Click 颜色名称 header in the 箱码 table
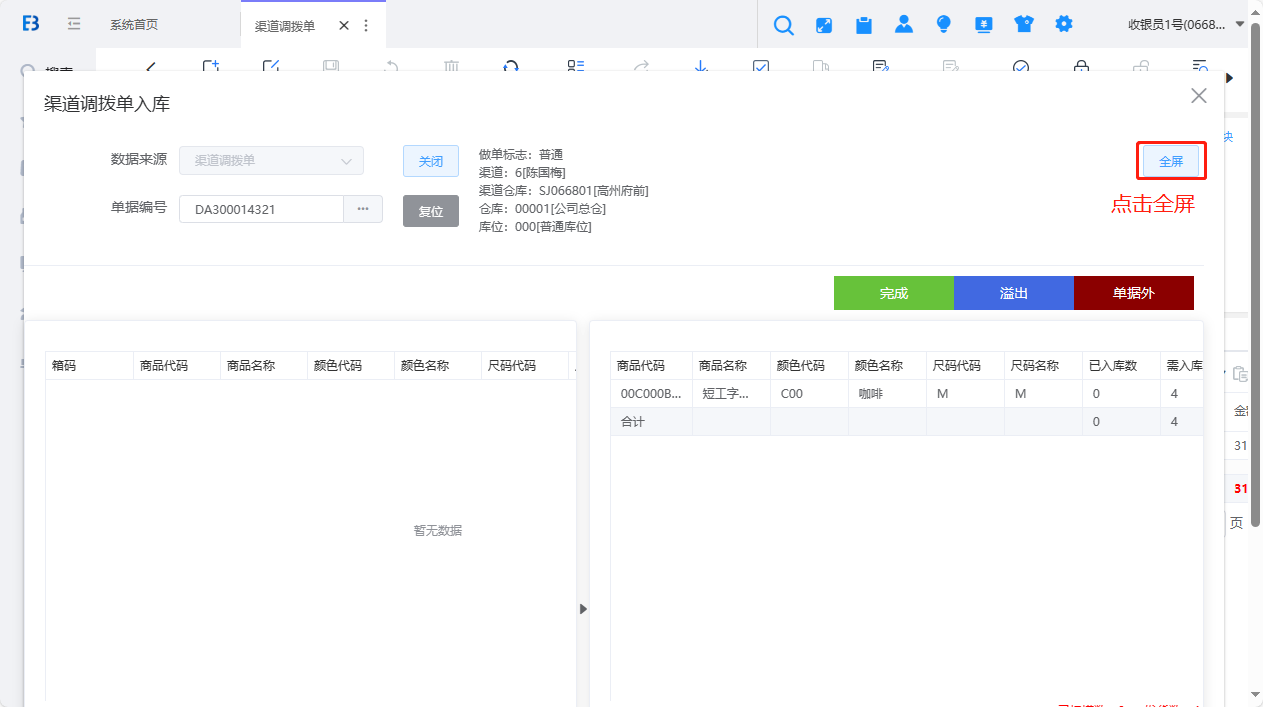The image size is (1263, 707). tap(438, 366)
